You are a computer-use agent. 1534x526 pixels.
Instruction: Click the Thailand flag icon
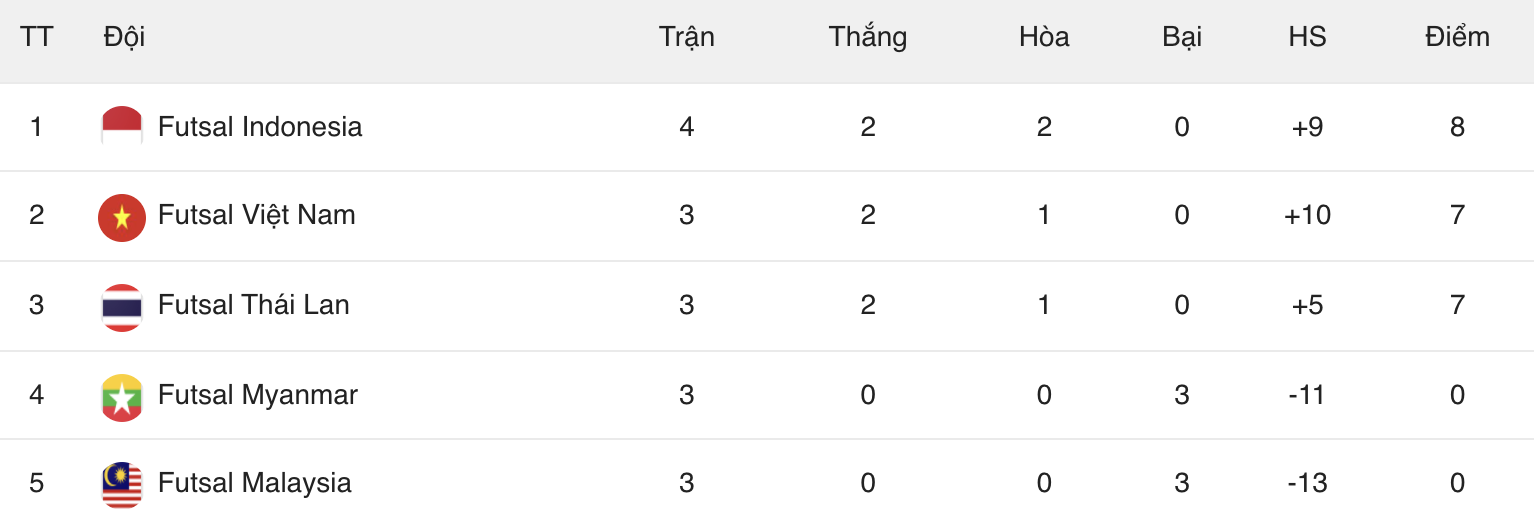pos(122,306)
